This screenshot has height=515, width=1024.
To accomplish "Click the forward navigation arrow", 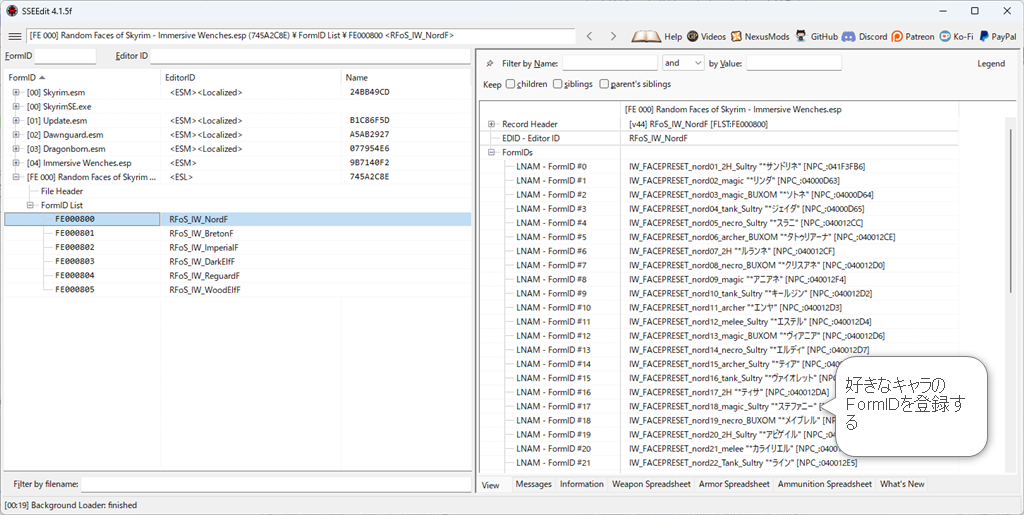I will (x=614, y=36).
